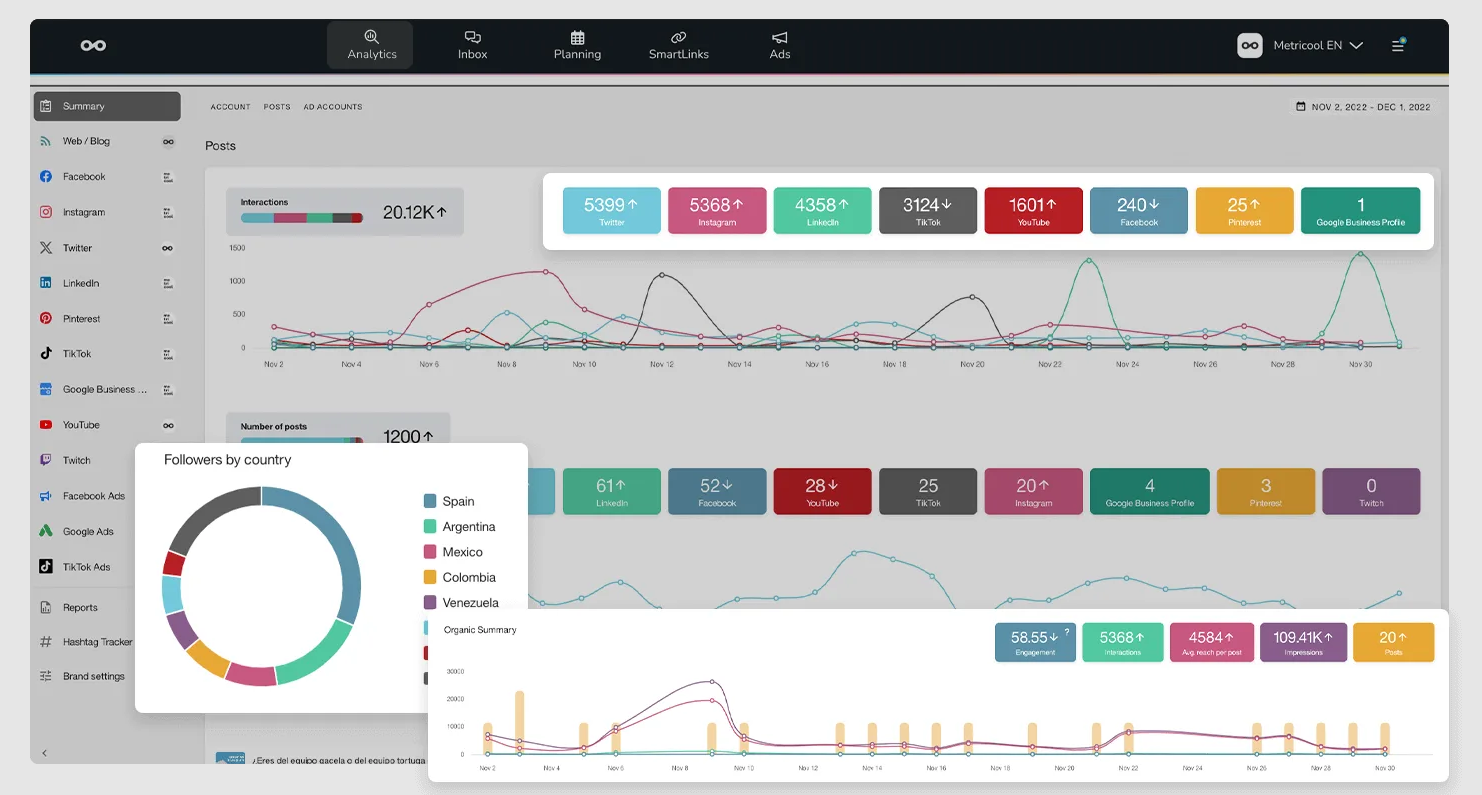
Task: Click the Google Ads icon
Action: pos(46,531)
